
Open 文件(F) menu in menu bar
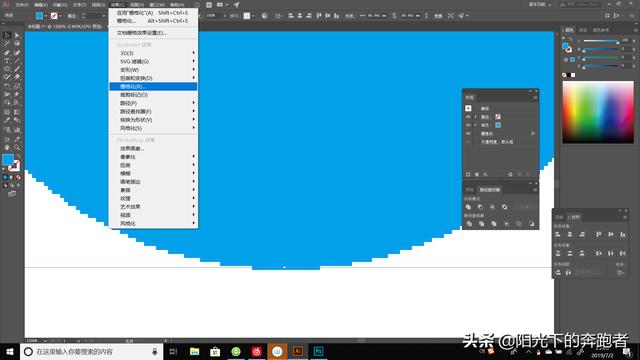[x=22, y=5]
